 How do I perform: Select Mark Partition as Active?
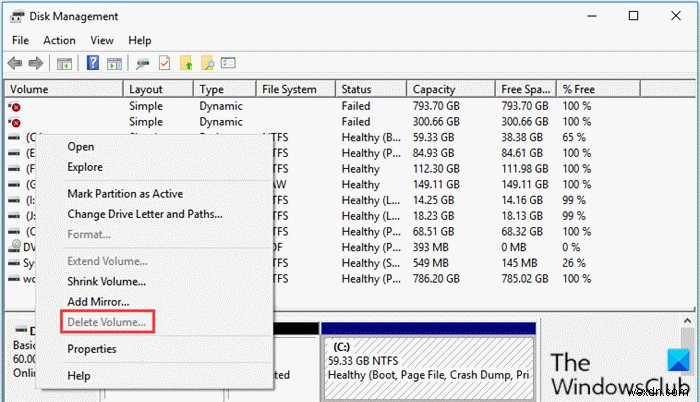click(x=125, y=194)
